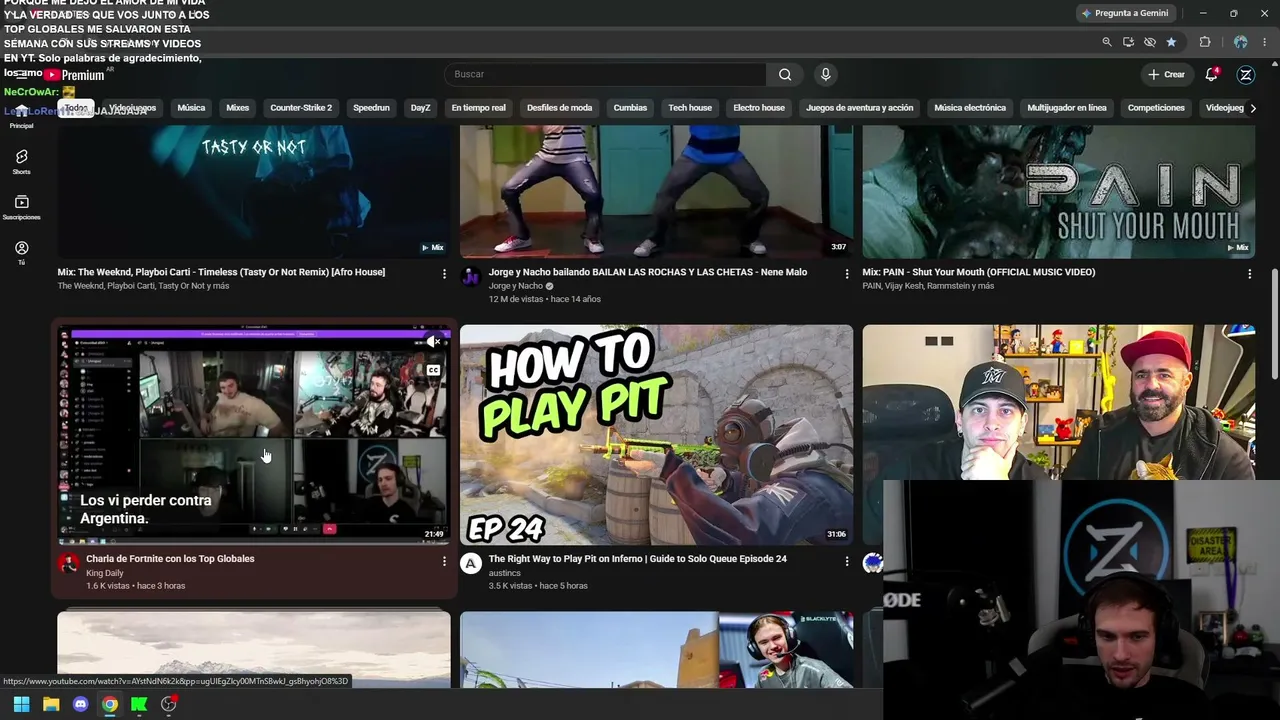
Task: Open options for PAIN Shut Your Mouth mix
Action: 1249,273
